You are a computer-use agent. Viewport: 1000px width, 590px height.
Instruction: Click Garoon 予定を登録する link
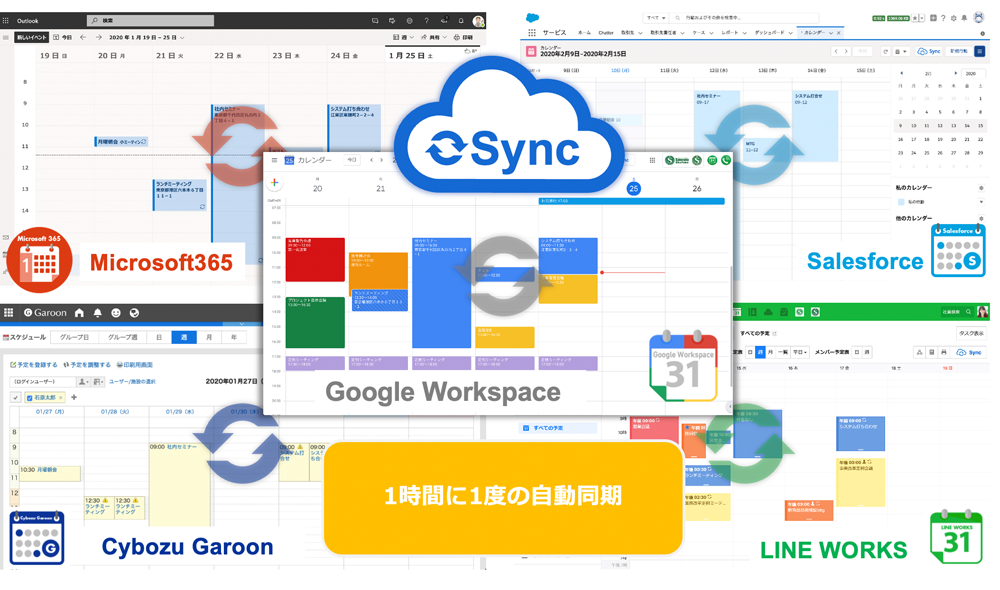point(34,365)
